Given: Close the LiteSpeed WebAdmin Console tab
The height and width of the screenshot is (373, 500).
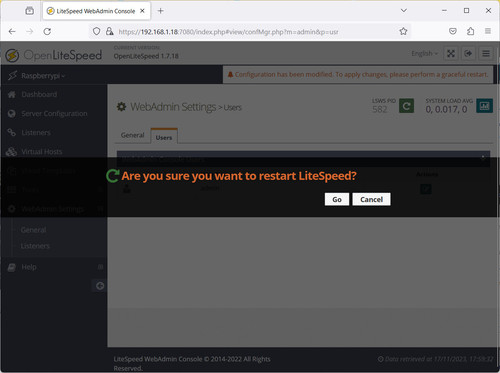Looking at the screenshot, I should point(142,11).
